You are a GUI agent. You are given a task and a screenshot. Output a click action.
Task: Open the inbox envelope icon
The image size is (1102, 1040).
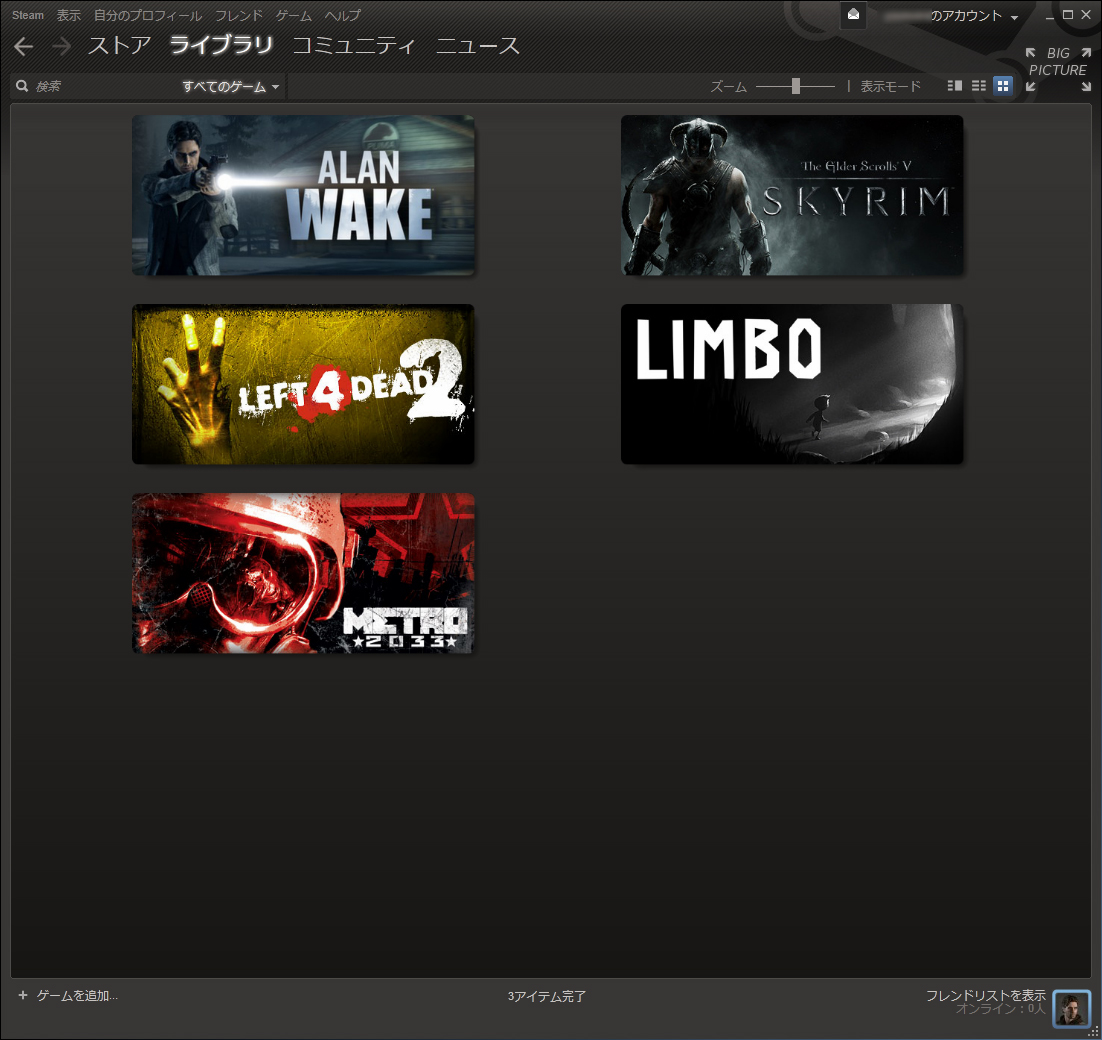[853, 15]
